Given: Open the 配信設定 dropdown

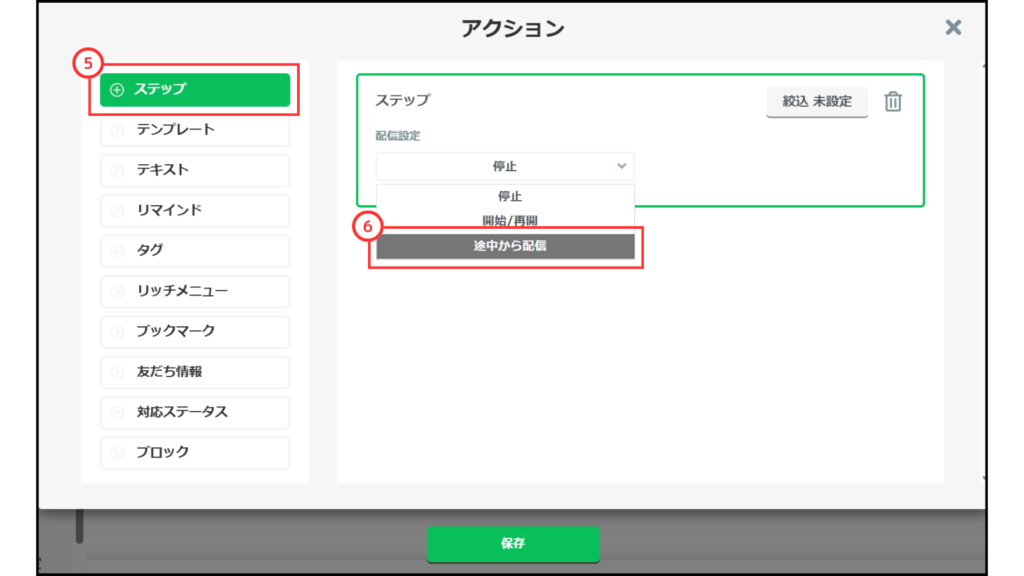Looking at the screenshot, I should click(x=505, y=166).
